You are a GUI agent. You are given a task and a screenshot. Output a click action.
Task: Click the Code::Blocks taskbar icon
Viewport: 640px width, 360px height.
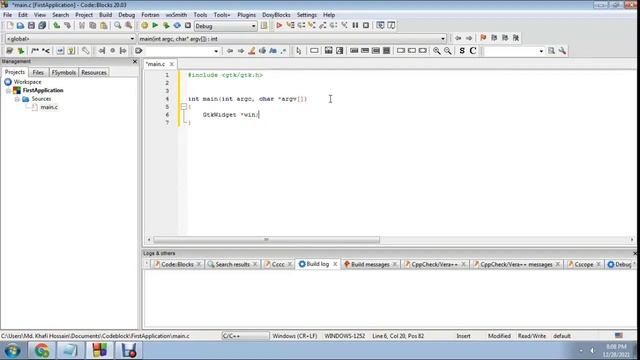pyautogui.click(x=99, y=350)
